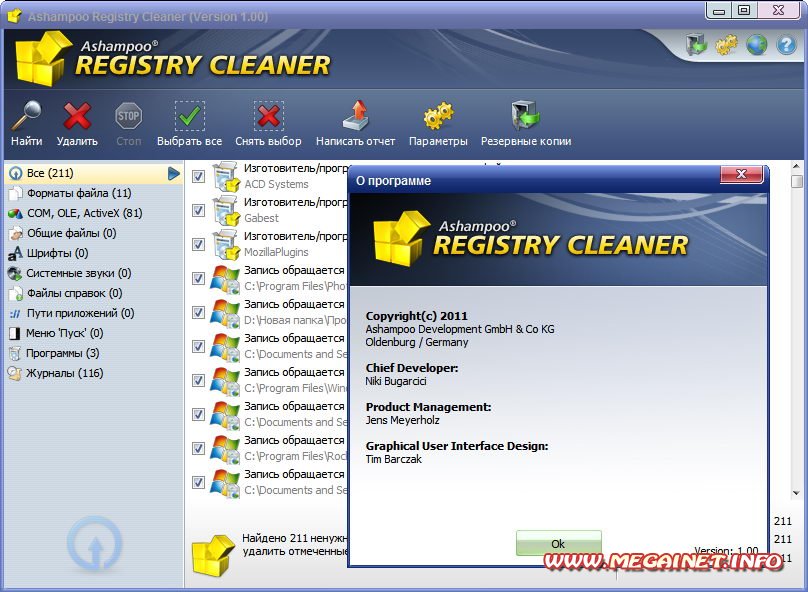Click Tim Barczak name in dialog
Image resolution: width=808 pixels, height=592 pixels.
pos(394,460)
